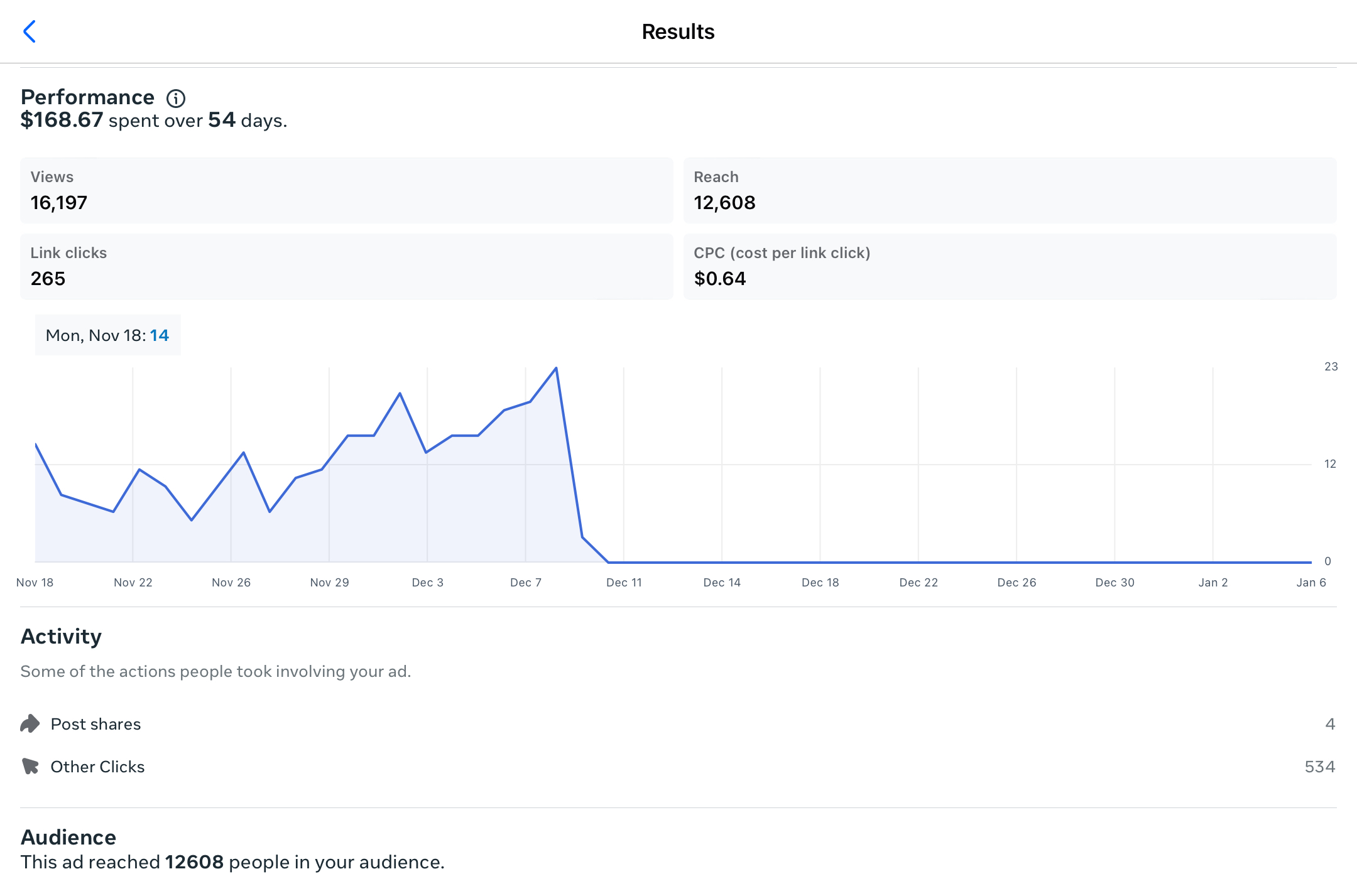Viewport: 1357px width, 896px height.
Task: Click the Dec 30 axis label
Action: [1115, 583]
